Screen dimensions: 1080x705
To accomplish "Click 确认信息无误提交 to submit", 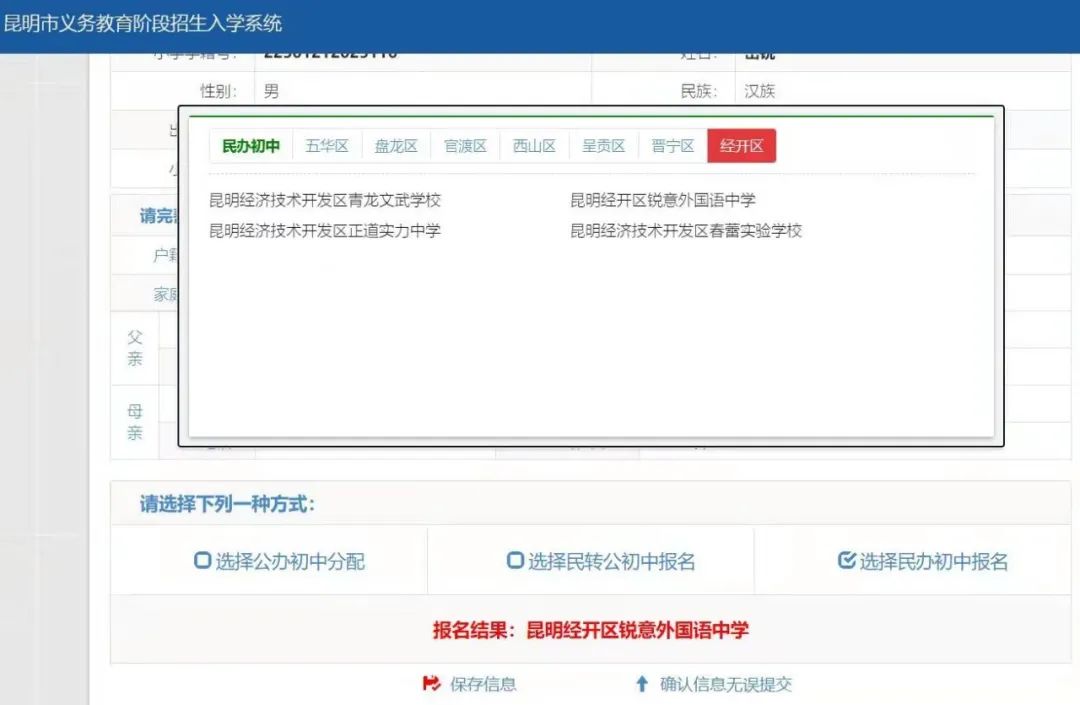I will pyautogui.click(x=726, y=684).
